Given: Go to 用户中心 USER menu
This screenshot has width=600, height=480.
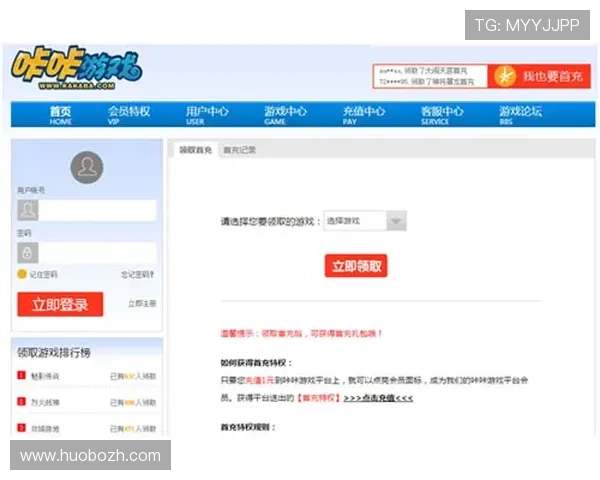Looking at the screenshot, I should [x=207, y=115].
